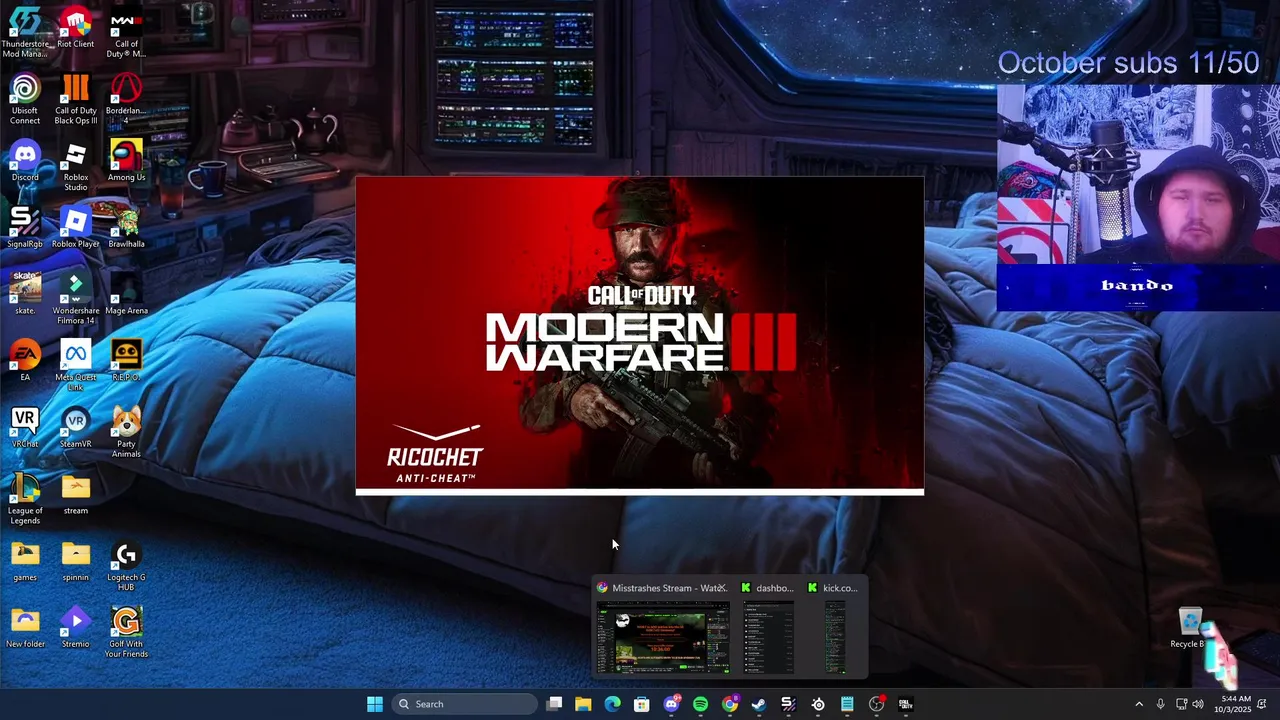Expand hidden system tray icons

click(1138, 704)
